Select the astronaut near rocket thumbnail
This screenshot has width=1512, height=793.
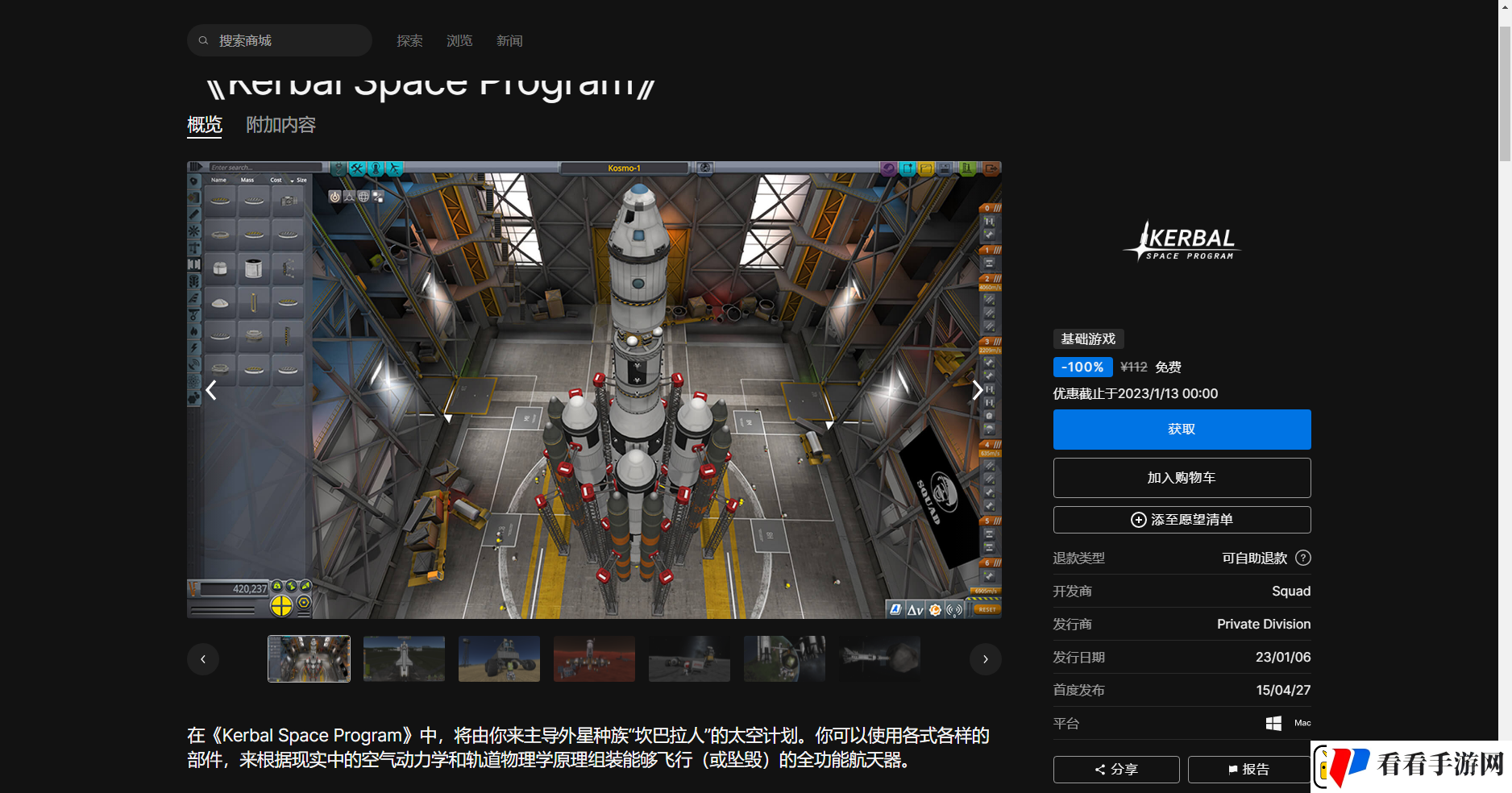pyautogui.click(x=784, y=658)
